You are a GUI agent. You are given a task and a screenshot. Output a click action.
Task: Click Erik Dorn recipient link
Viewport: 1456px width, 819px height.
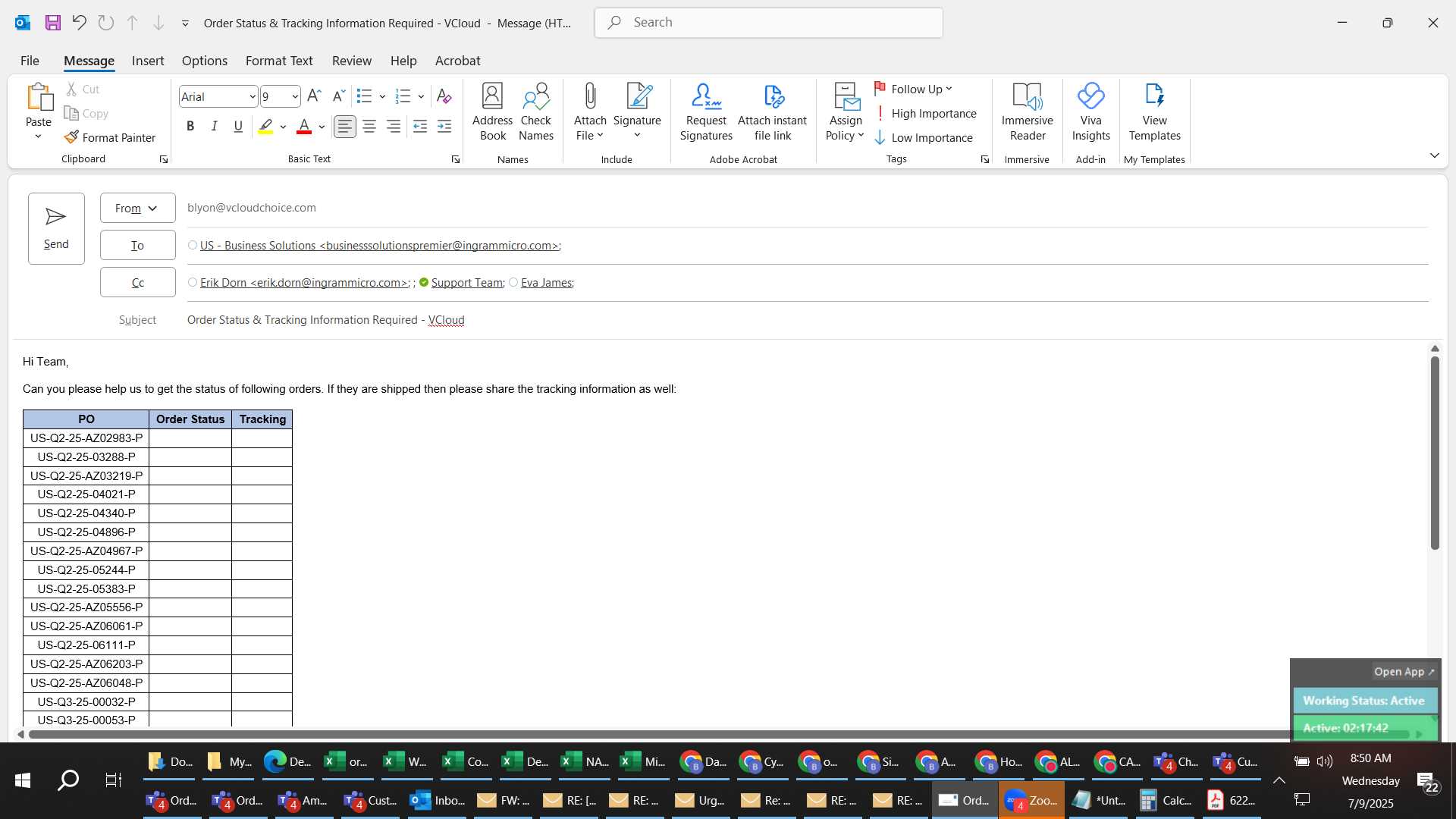[x=305, y=283]
